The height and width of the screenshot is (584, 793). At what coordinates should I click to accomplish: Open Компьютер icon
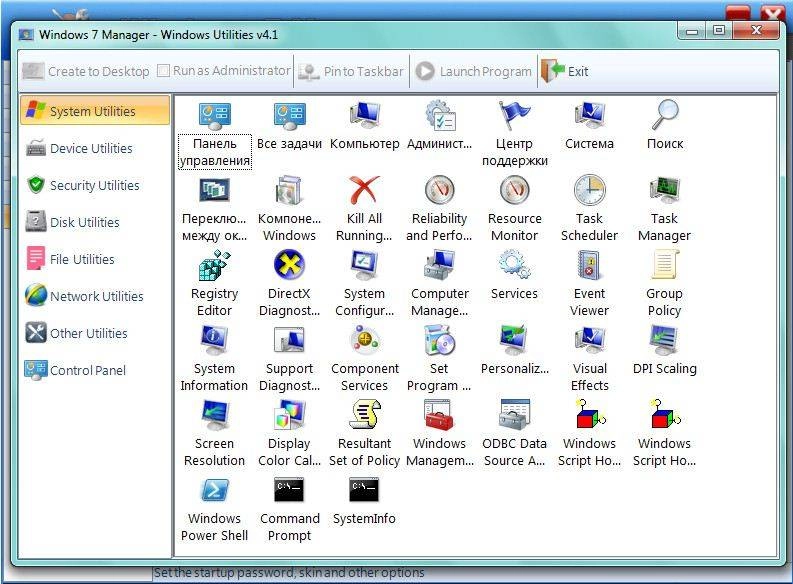tap(365, 115)
